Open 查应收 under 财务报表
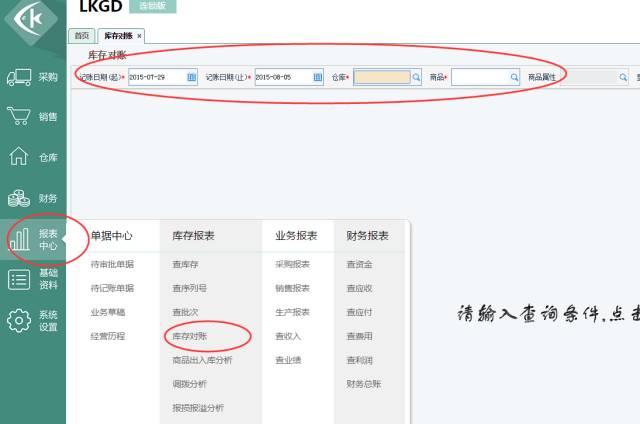The height and width of the screenshot is (424, 640). [x=359, y=288]
